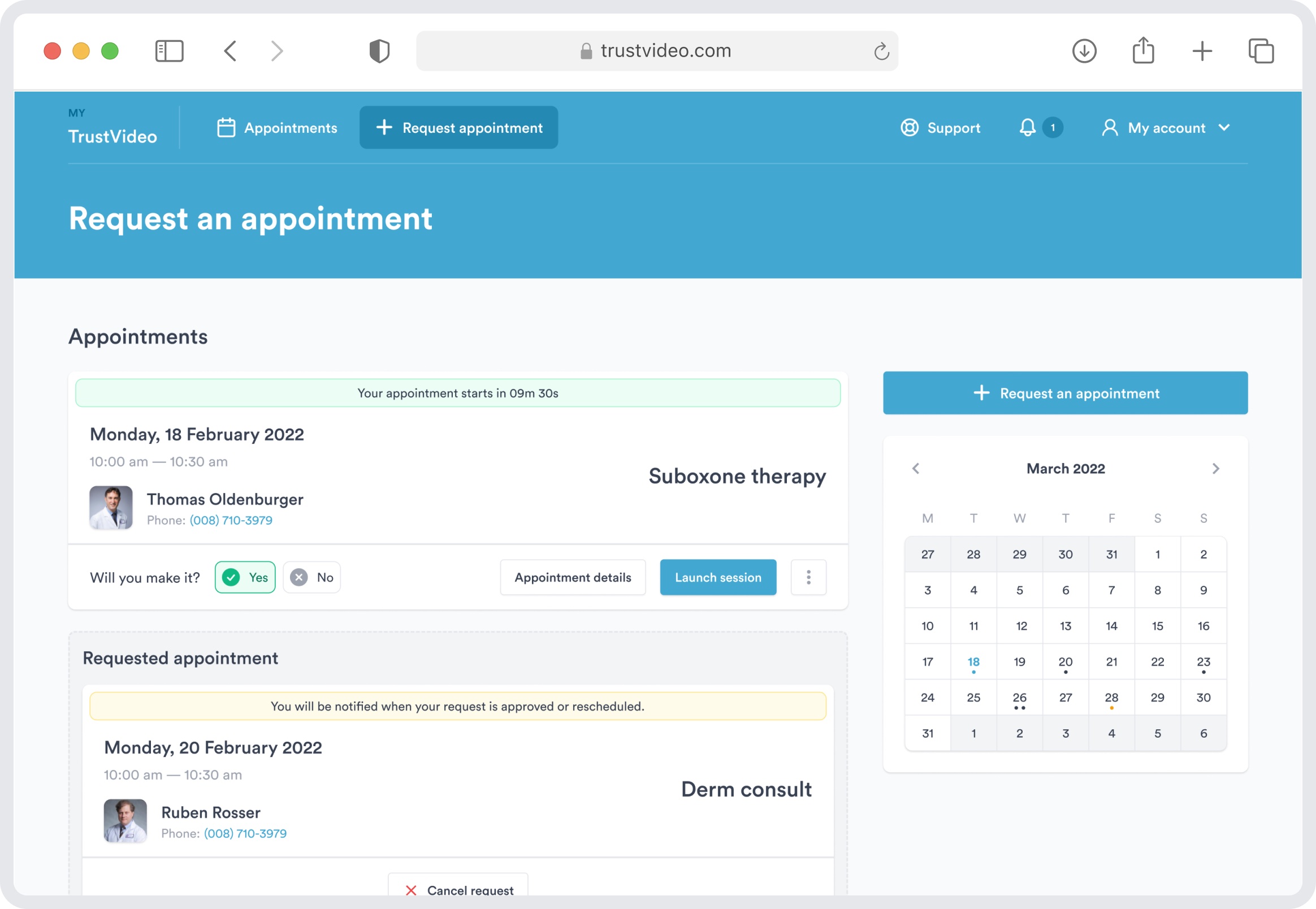Image resolution: width=1316 pixels, height=909 pixels.
Task: Select No for attending appointment
Action: point(311,578)
